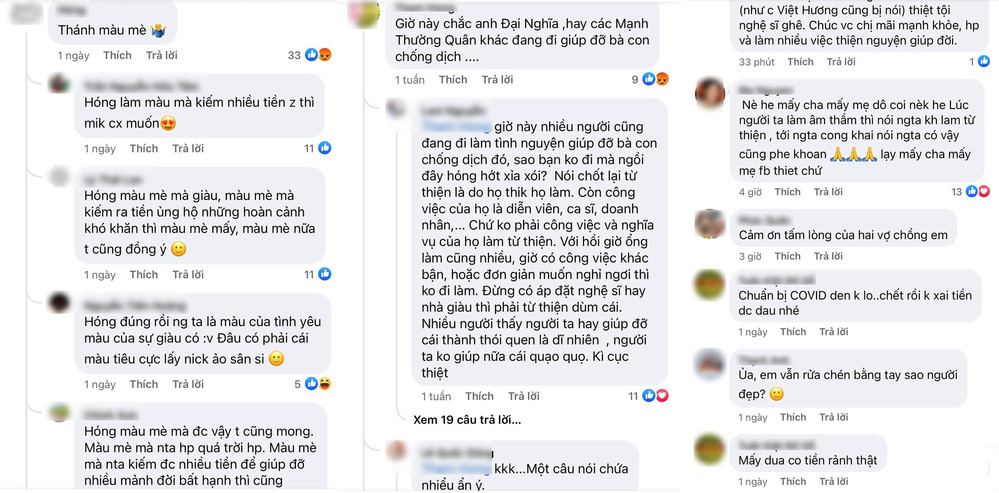This screenshot has height=493, width=999.
Task: Open reactions with count 13 on 'Nè he' comment
Action: coord(970,192)
